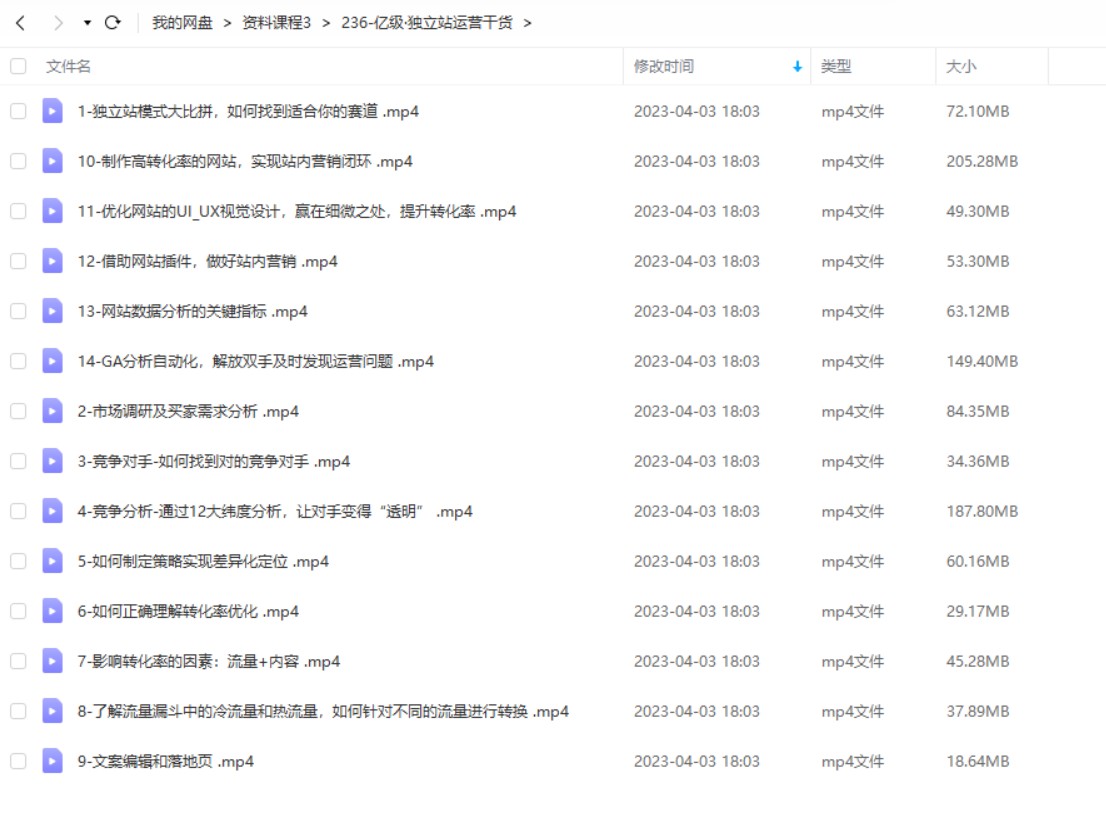This screenshot has height=833, width=1106.
Task: Check the box for 14-GA分析自动化 file
Action: point(18,361)
